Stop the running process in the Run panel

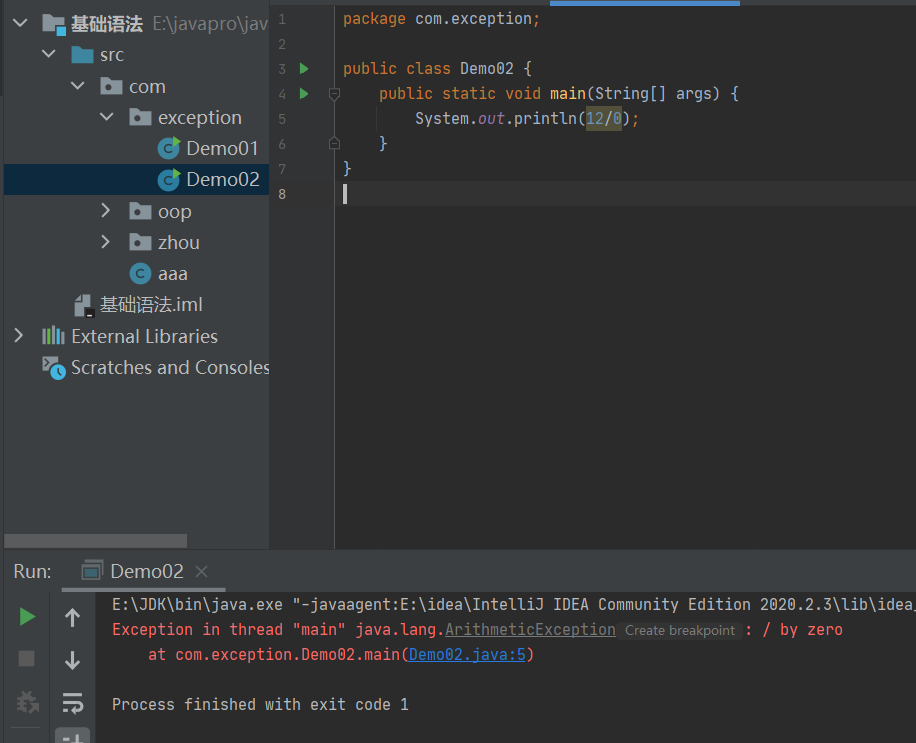pyautogui.click(x=27, y=658)
